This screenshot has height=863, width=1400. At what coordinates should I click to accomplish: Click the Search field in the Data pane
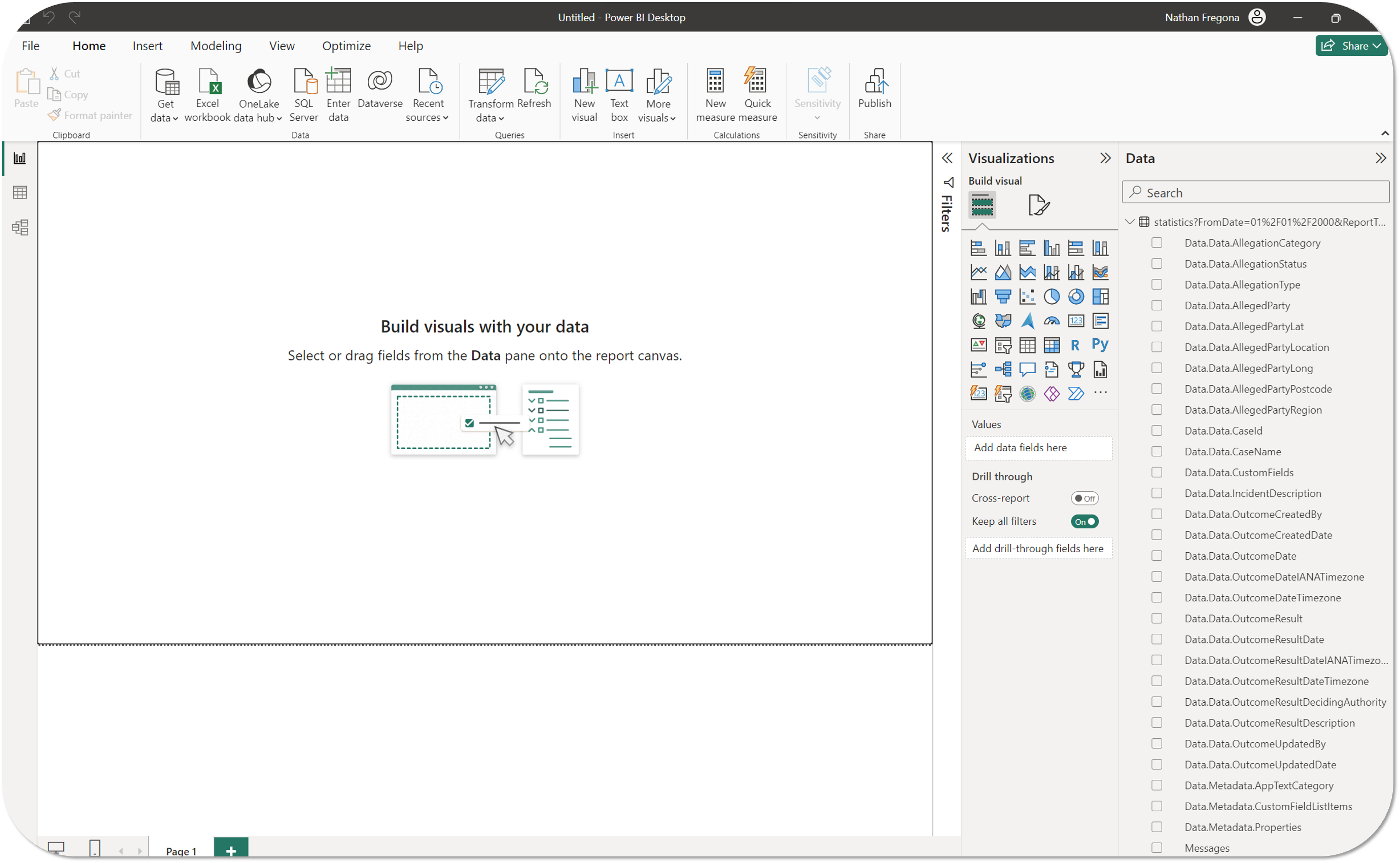pos(1256,193)
